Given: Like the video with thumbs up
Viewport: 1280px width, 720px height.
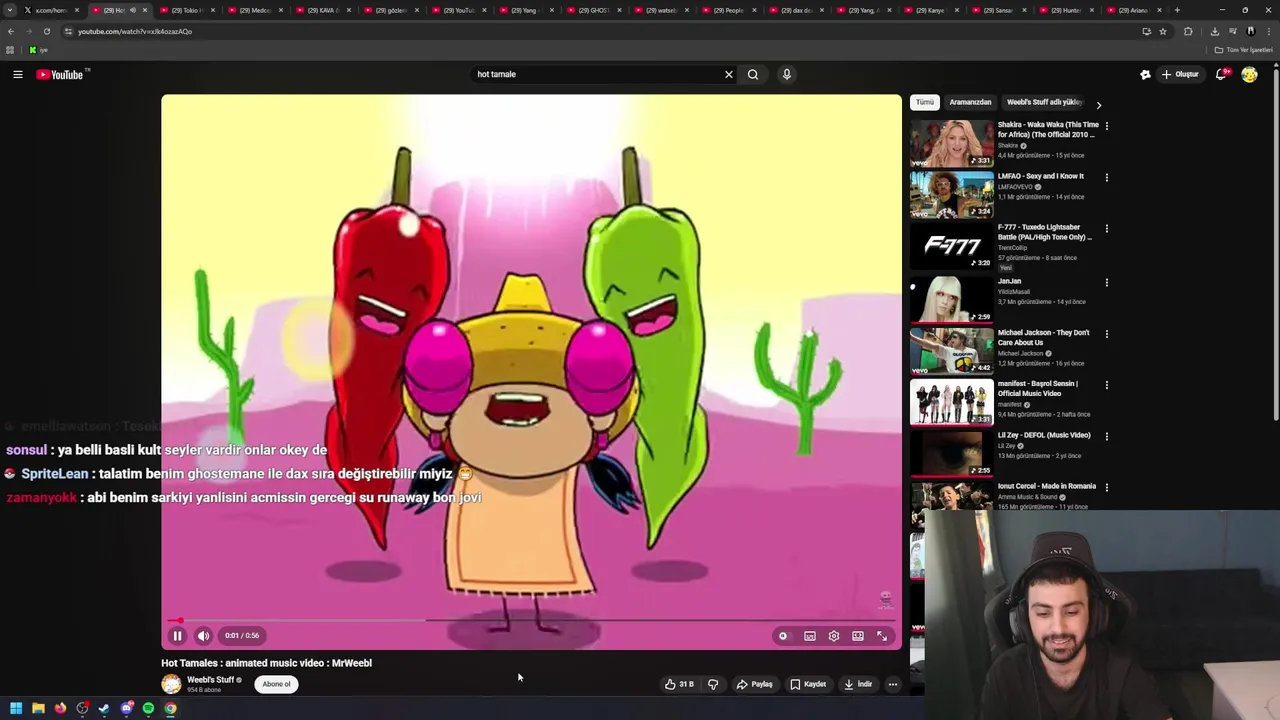Looking at the screenshot, I should 679,684.
